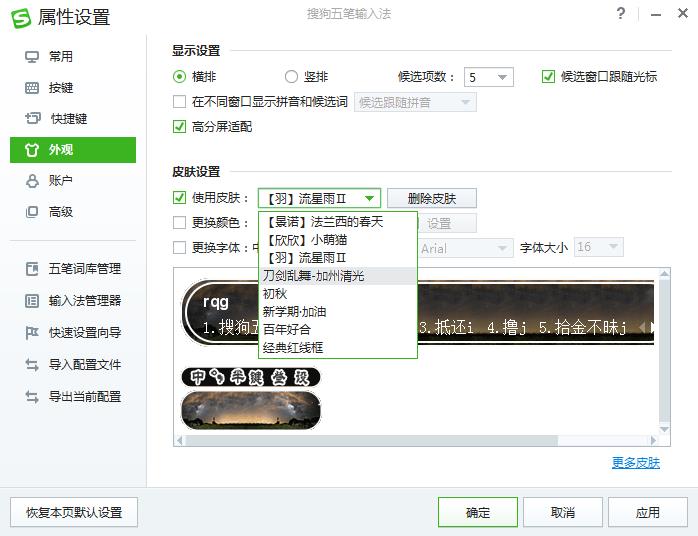Select the 横排 radio button
Screen dimensions: 698x536
(x=179, y=77)
